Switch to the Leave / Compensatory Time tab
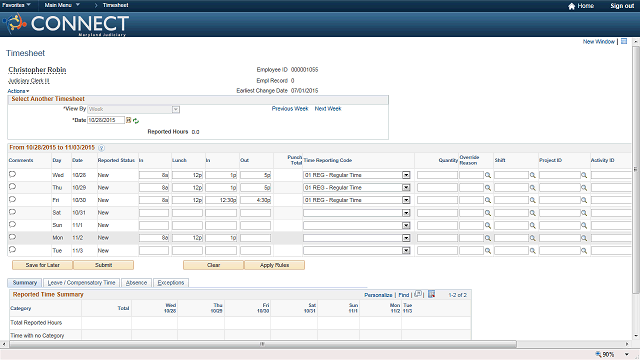Screen dimensions: 640x360 coord(81,283)
